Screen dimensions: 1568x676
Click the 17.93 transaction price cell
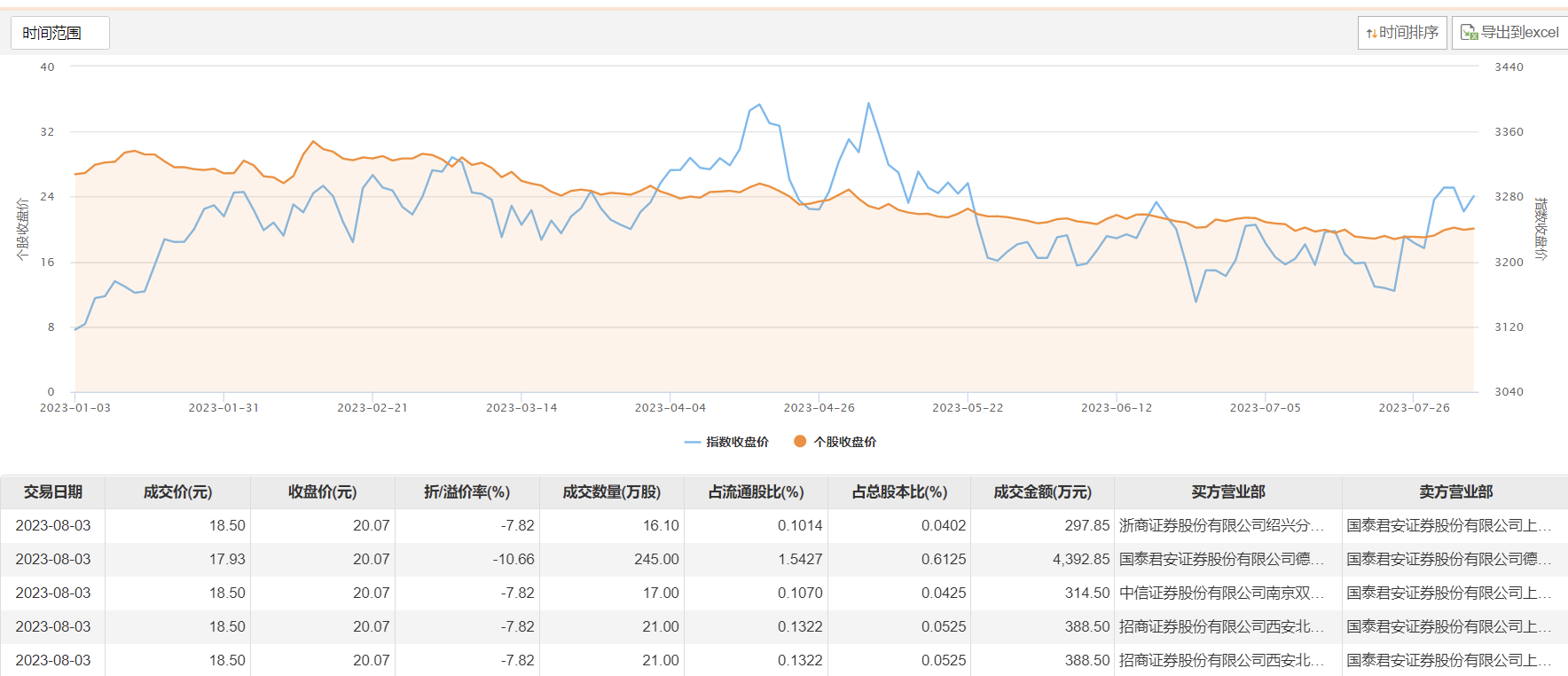[x=178, y=559]
